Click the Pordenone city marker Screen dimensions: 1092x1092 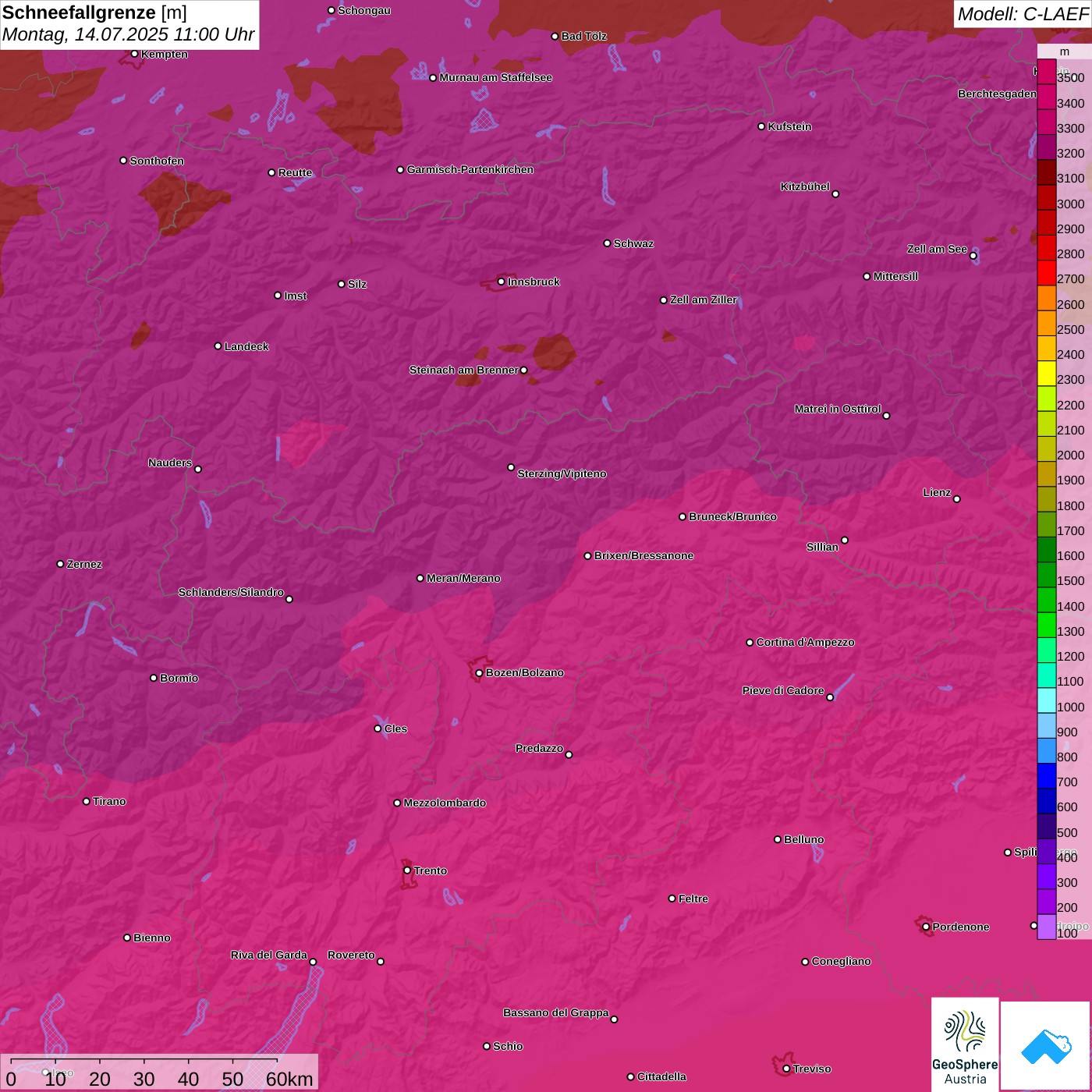click(x=926, y=927)
